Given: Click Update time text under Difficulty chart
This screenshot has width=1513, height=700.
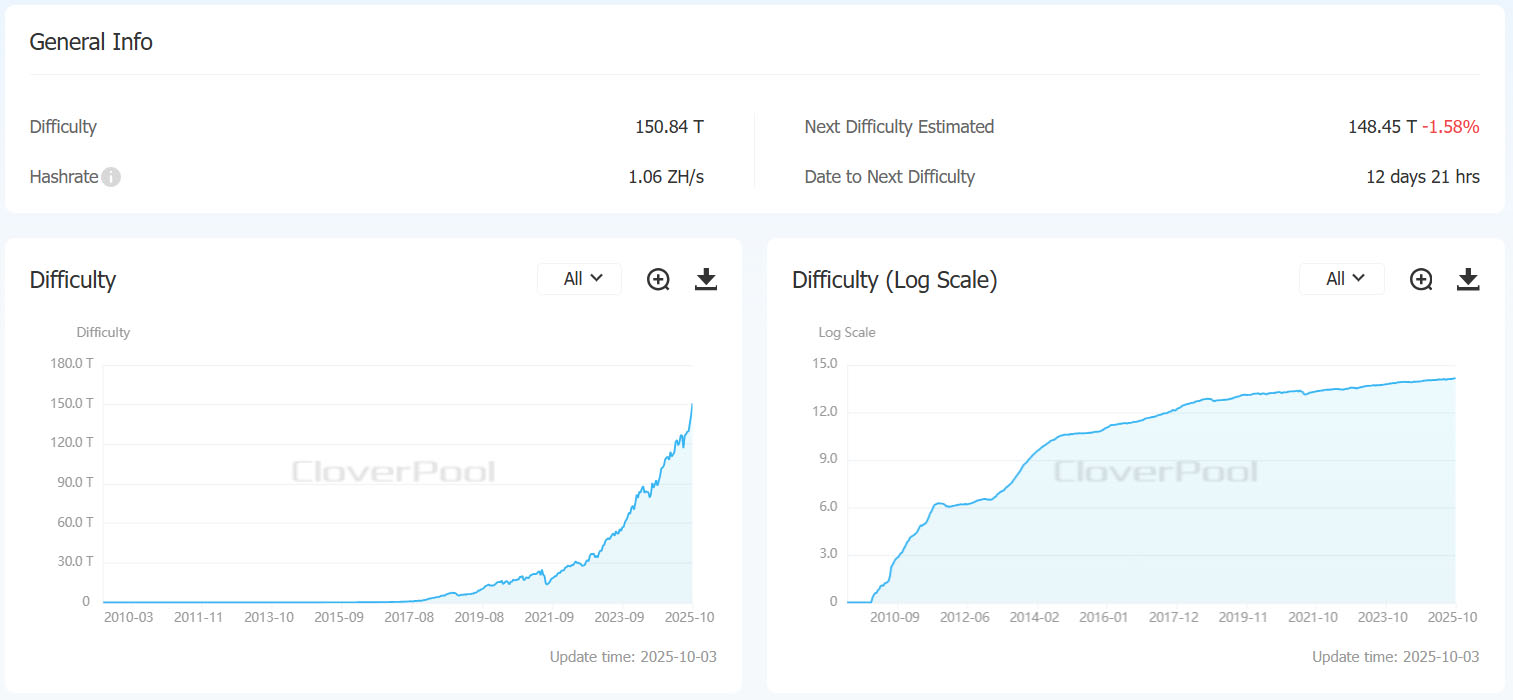Looking at the screenshot, I should 633,657.
